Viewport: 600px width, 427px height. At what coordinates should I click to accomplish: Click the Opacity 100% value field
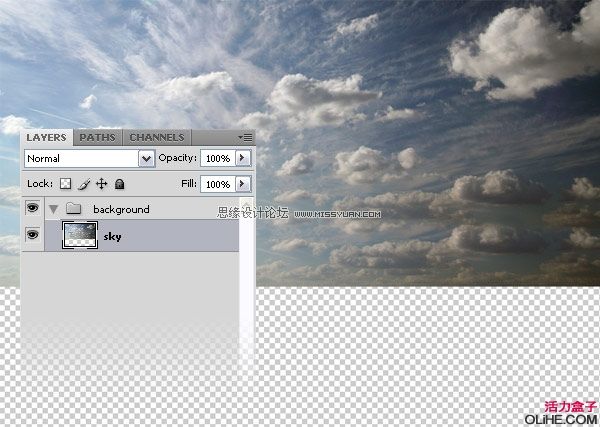point(217,158)
